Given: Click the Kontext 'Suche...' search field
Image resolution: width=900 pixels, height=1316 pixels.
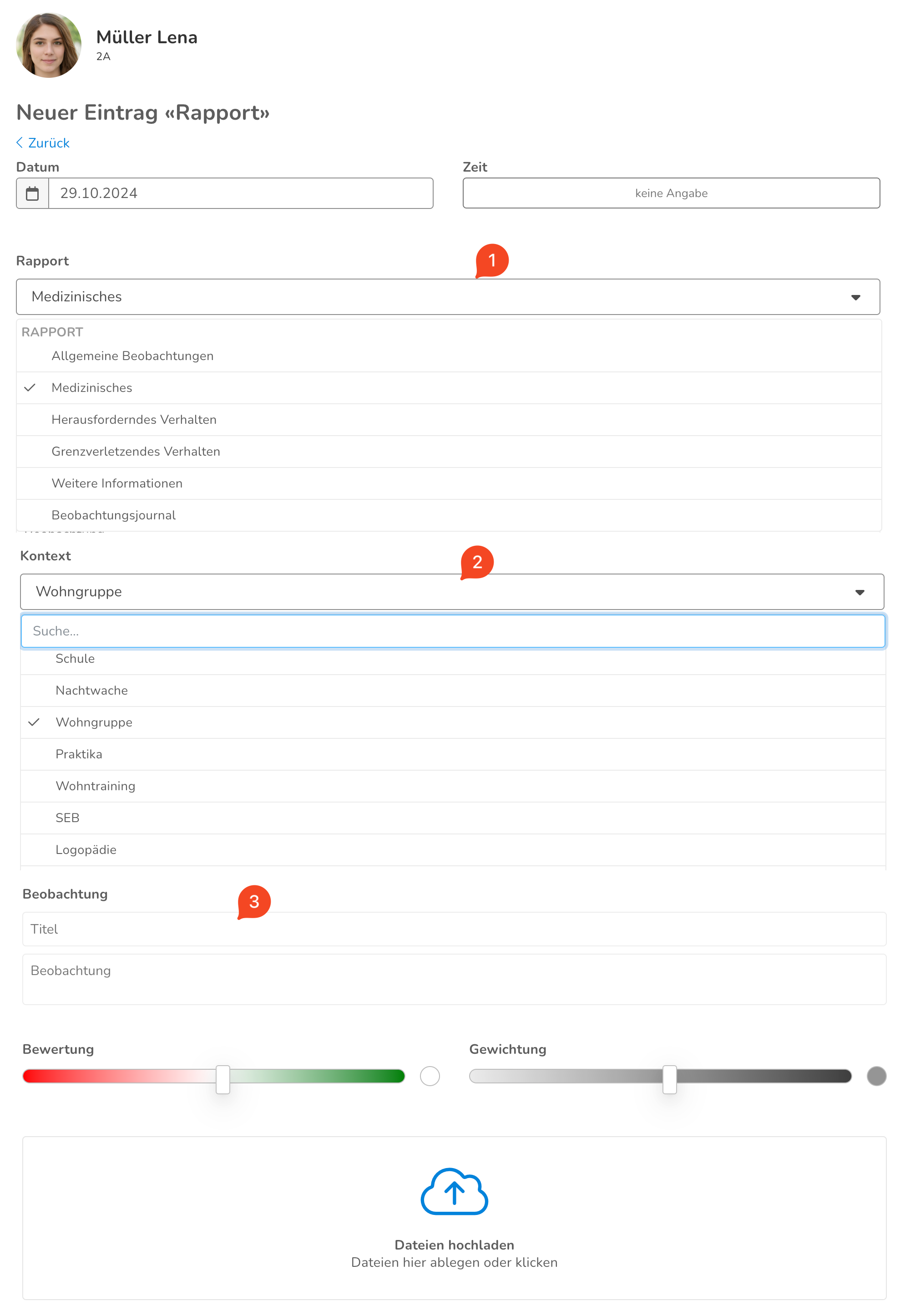Looking at the screenshot, I should pos(452,631).
